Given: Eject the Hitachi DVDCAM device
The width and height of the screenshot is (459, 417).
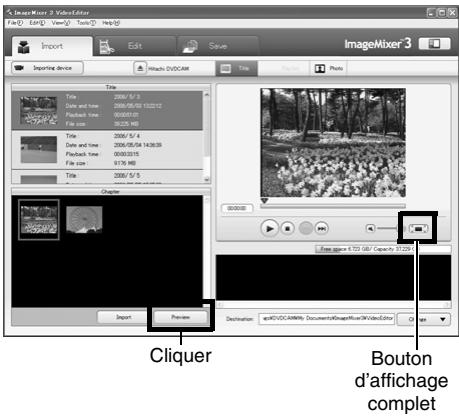Looking at the screenshot, I should [x=140, y=68].
